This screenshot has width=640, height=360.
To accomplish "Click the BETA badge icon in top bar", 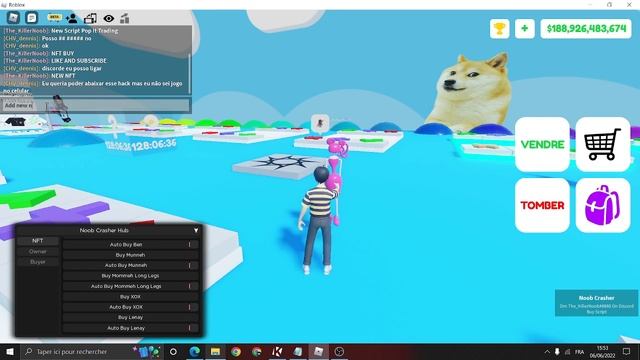I will click(54, 17).
